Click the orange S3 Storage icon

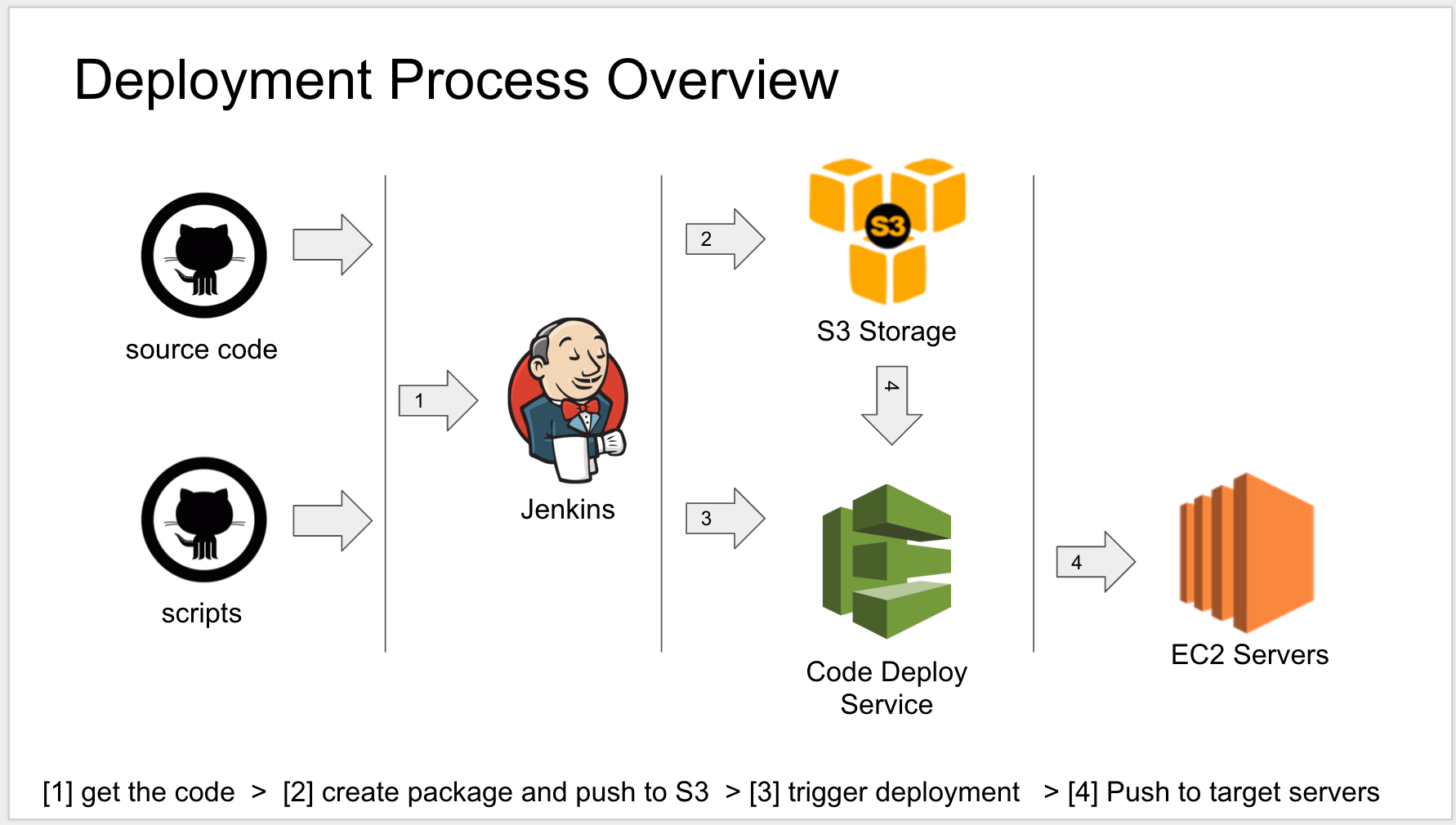click(x=887, y=230)
